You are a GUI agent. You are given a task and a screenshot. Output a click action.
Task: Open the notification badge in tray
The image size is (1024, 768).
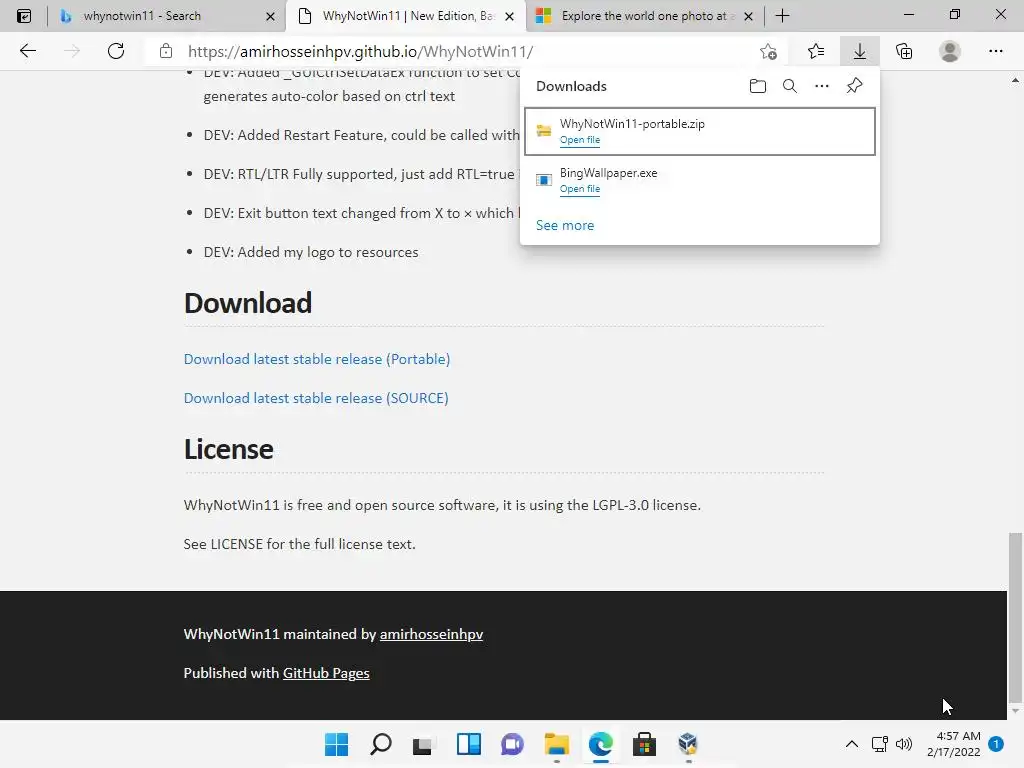(996, 743)
